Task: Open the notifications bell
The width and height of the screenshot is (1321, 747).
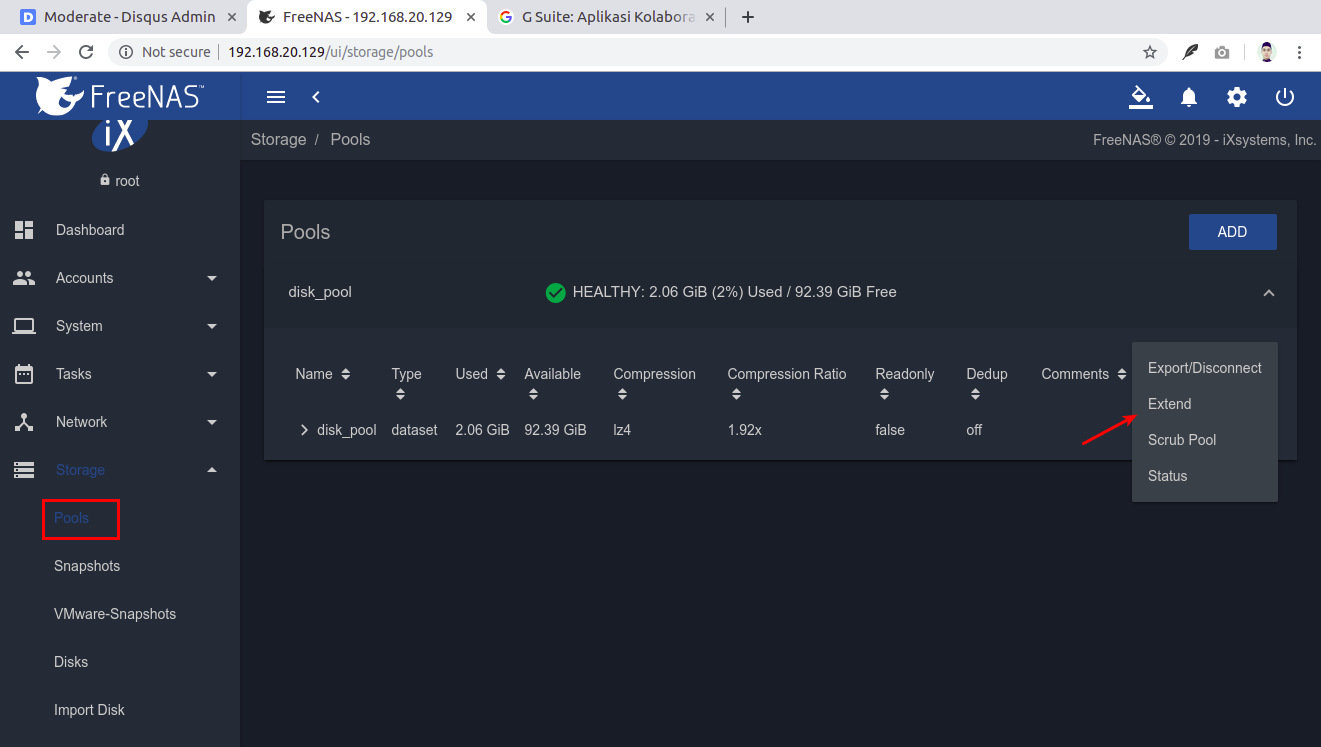Action: click(1189, 97)
